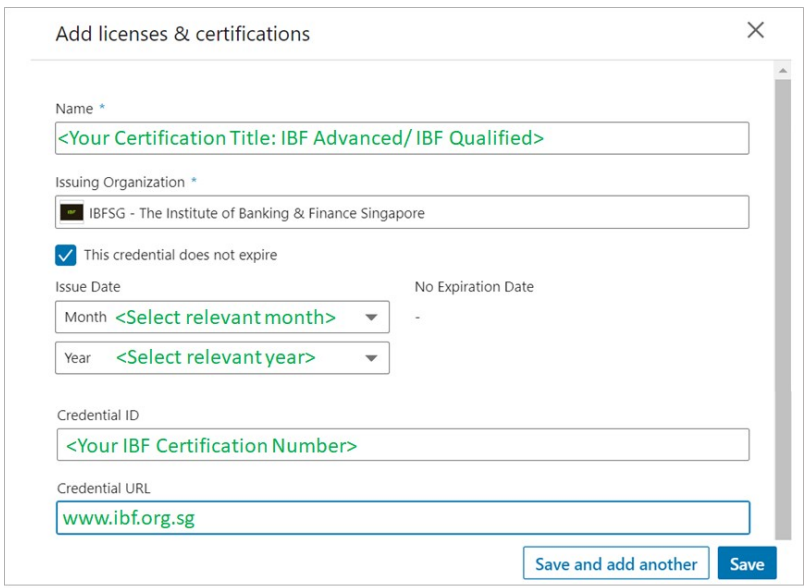Click the Credential ID input field

pyautogui.click(x=403, y=444)
